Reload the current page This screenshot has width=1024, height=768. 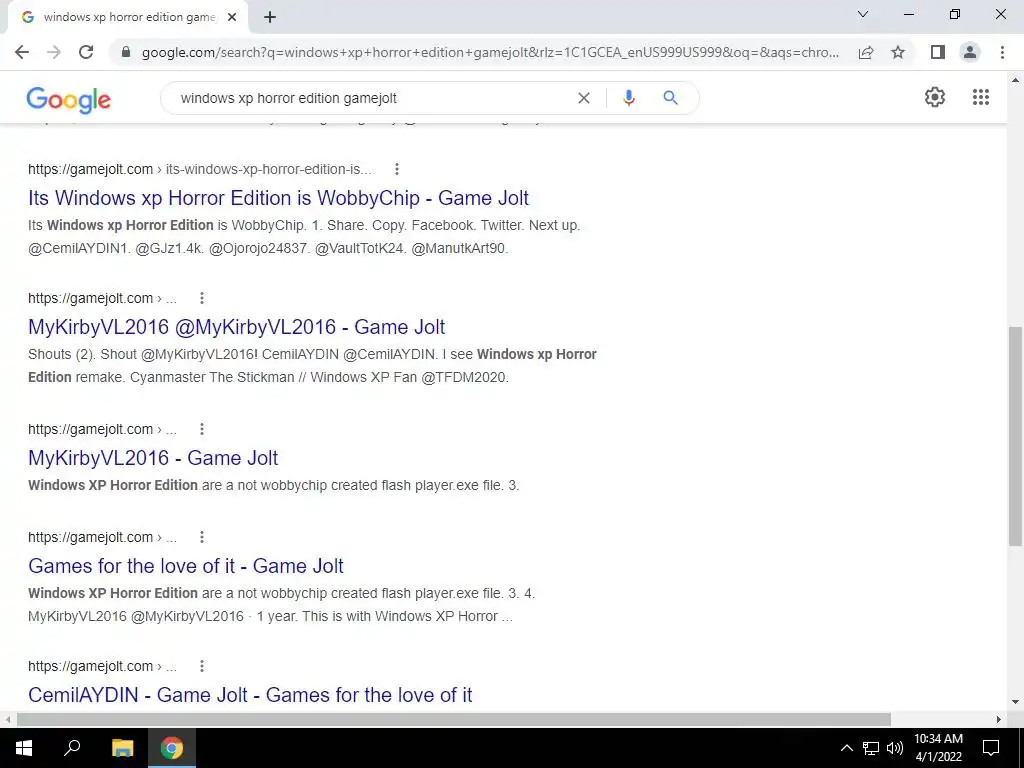[86, 52]
